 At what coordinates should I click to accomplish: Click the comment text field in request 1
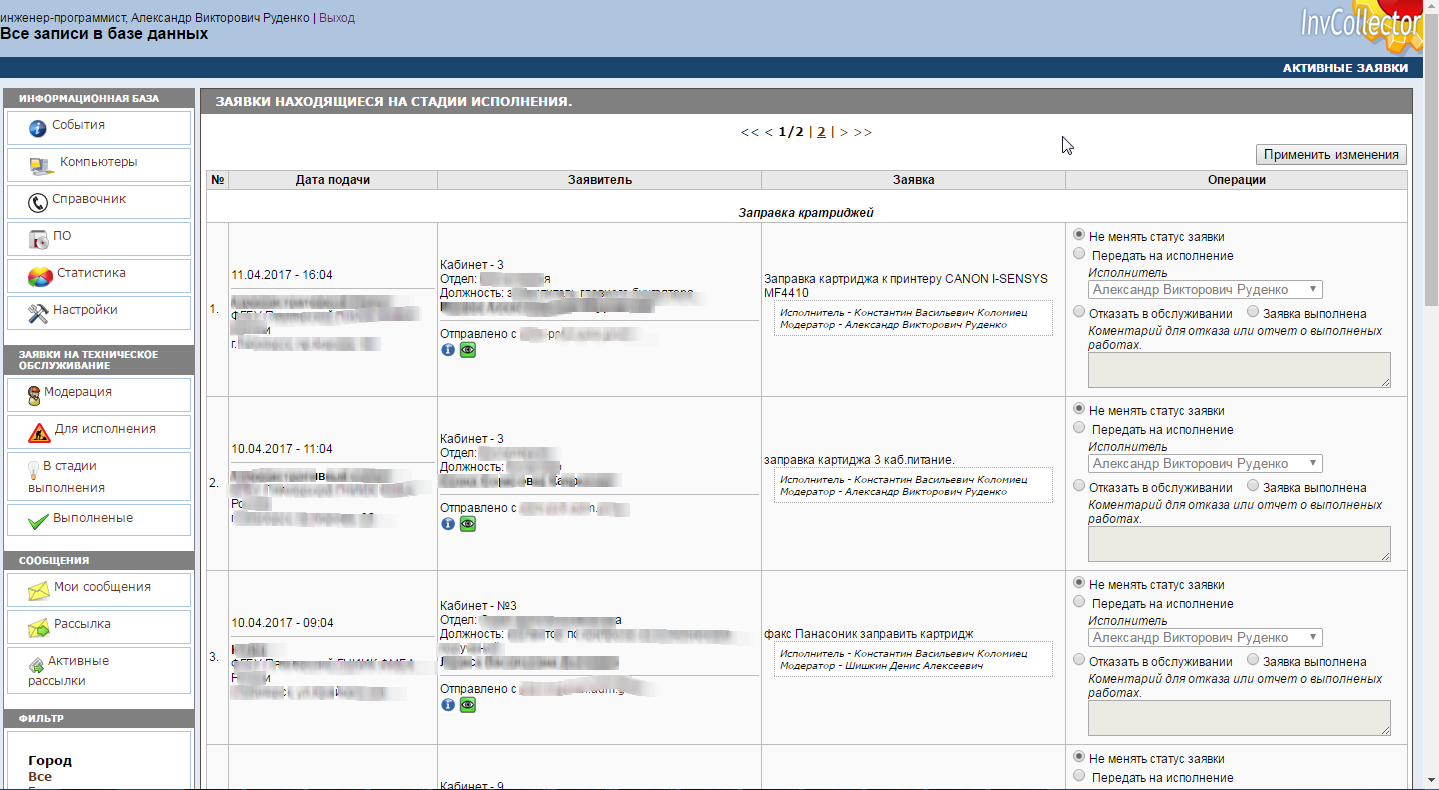click(1238, 369)
